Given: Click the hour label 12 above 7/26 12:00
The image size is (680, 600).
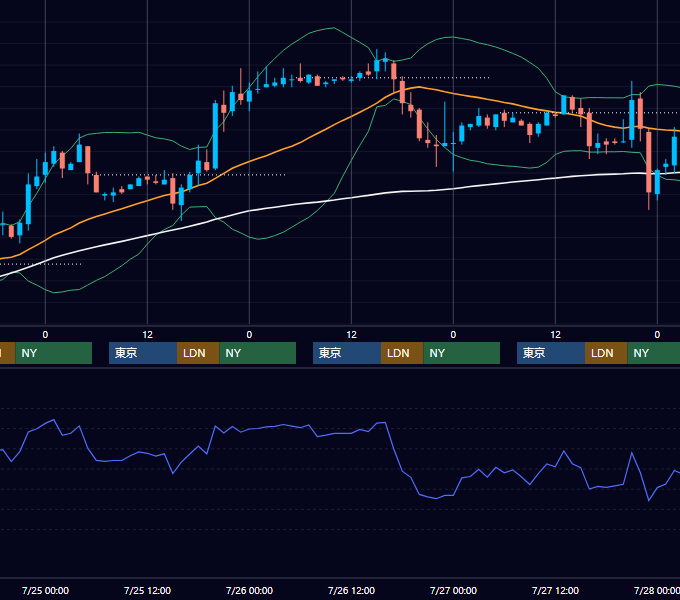Looking at the screenshot, I should click(x=351, y=335).
